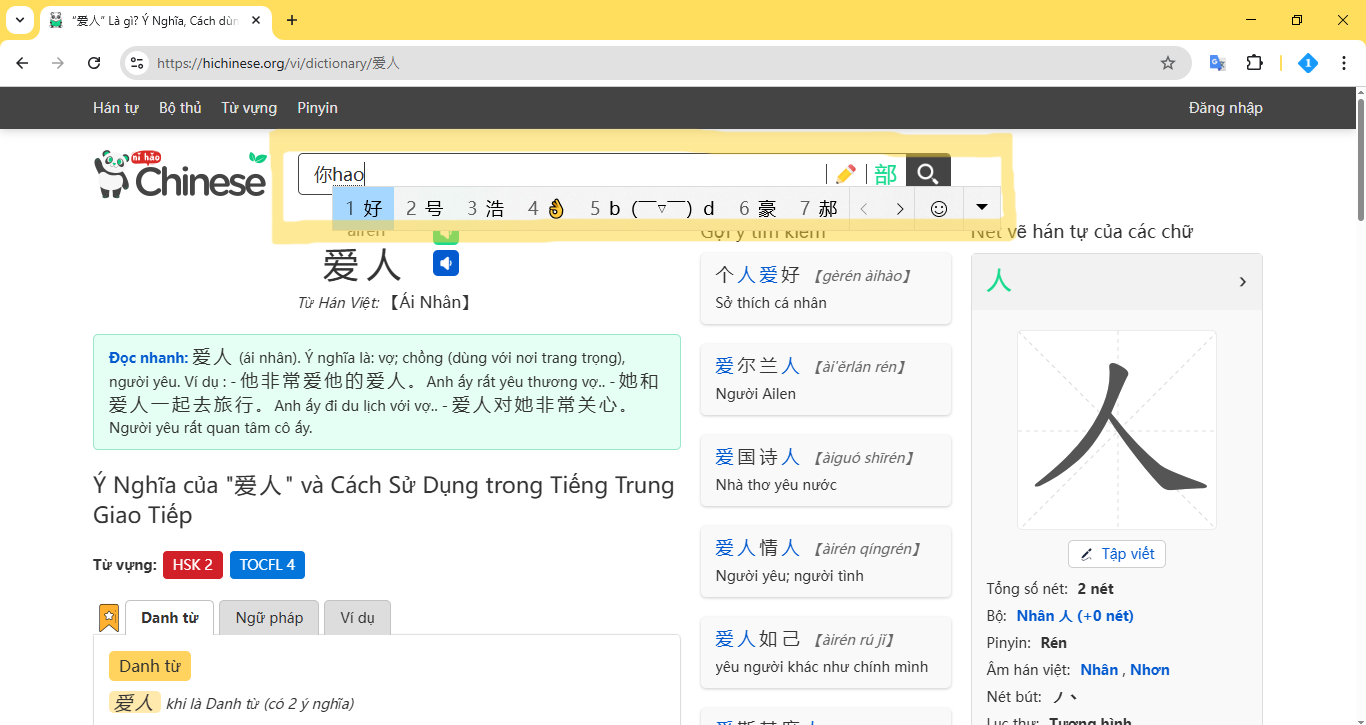Select candidate 7 郝

pos(819,208)
